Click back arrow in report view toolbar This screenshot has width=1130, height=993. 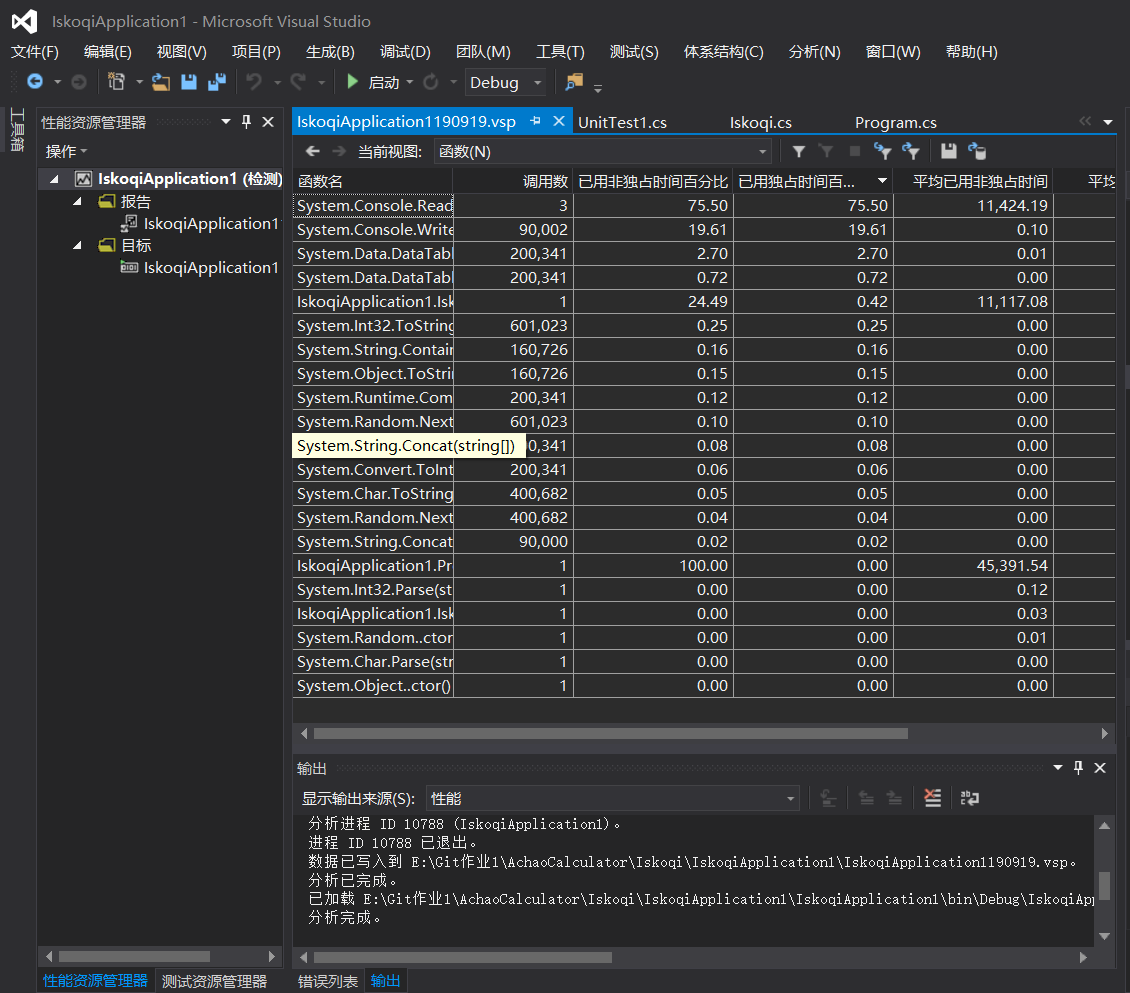pos(313,151)
